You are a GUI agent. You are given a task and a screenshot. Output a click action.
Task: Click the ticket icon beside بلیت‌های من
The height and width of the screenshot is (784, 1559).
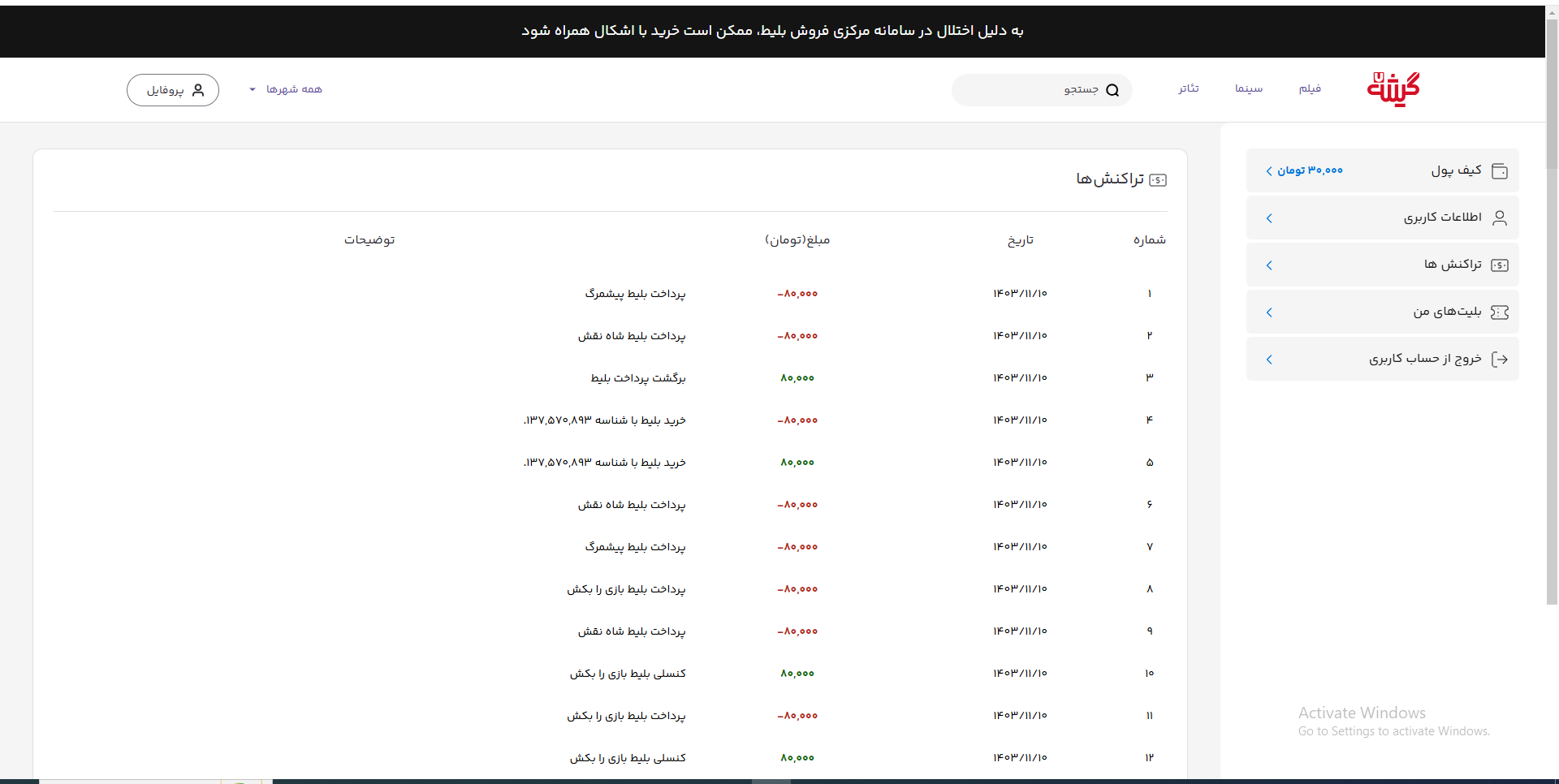[1500, 312]
